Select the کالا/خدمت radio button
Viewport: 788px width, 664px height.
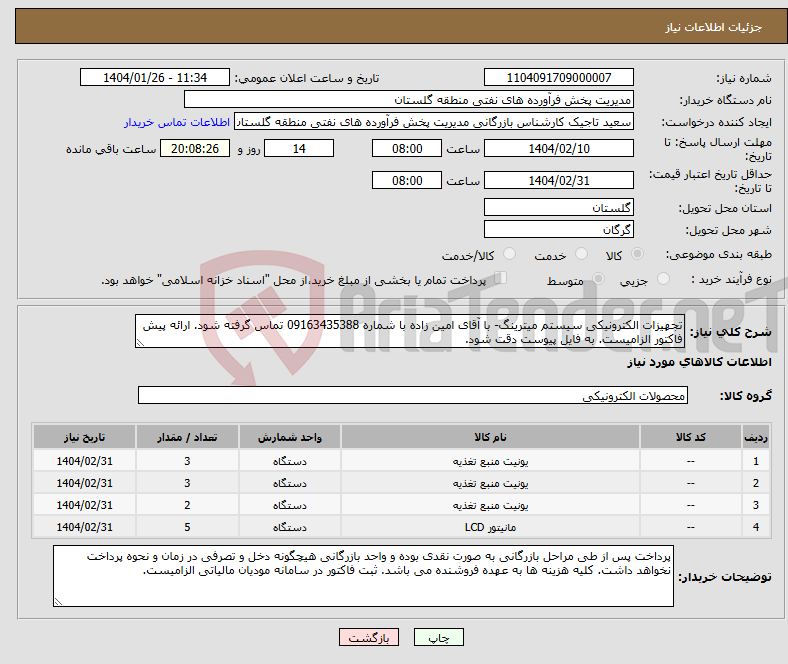click(x=510, y=254)
